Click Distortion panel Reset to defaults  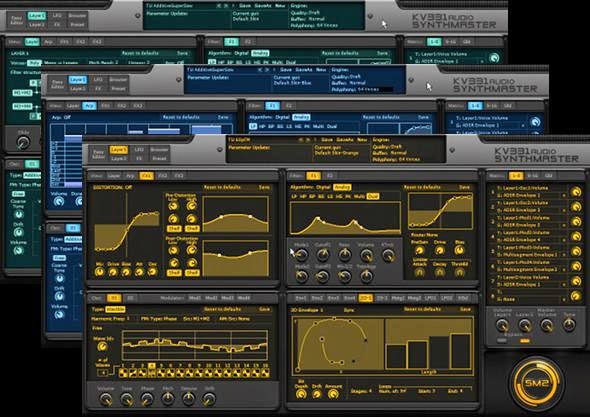coord(222,187)
